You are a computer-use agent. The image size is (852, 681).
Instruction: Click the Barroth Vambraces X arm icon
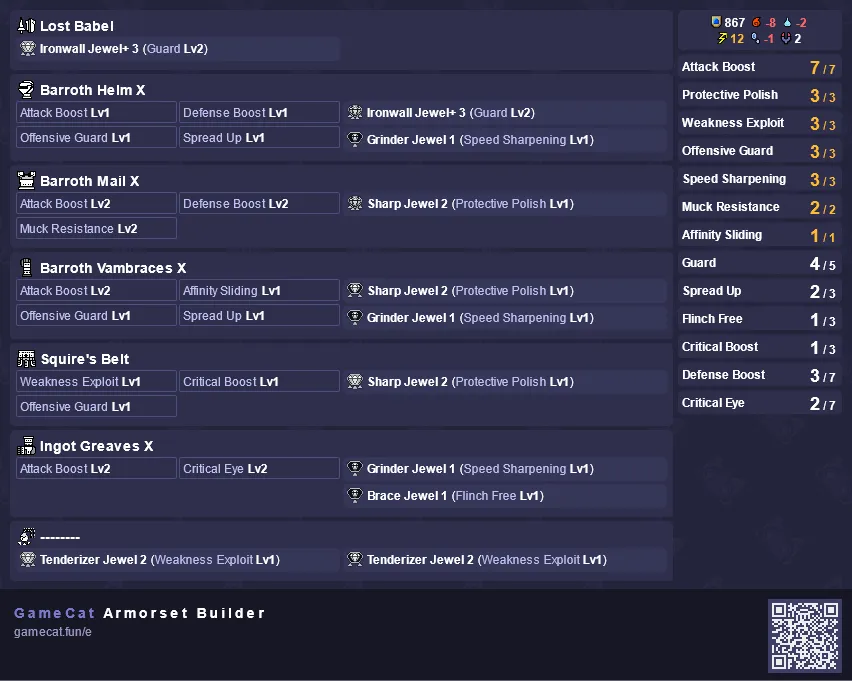click(26, 267)
